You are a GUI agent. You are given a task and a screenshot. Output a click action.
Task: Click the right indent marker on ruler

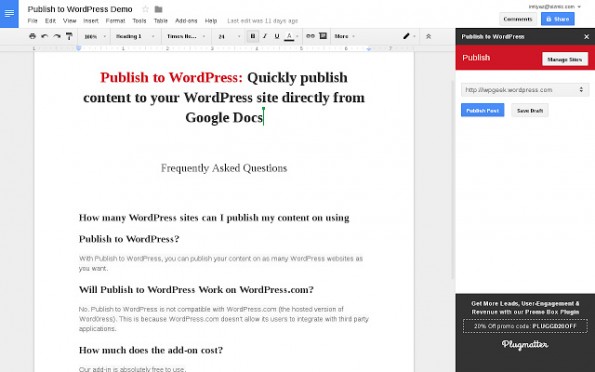click(369, 49)
